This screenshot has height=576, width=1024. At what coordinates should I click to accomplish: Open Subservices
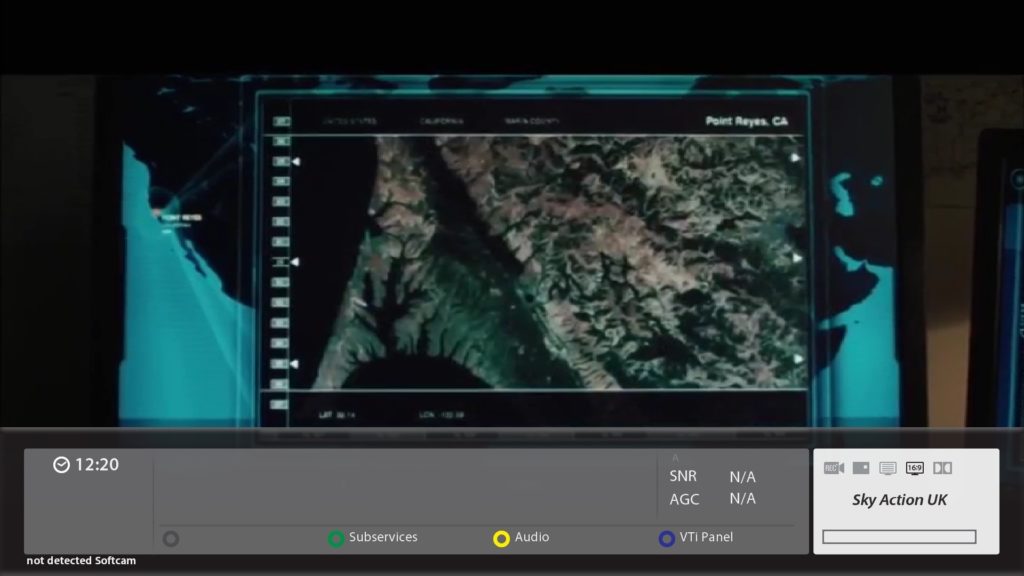coord(383,537)
